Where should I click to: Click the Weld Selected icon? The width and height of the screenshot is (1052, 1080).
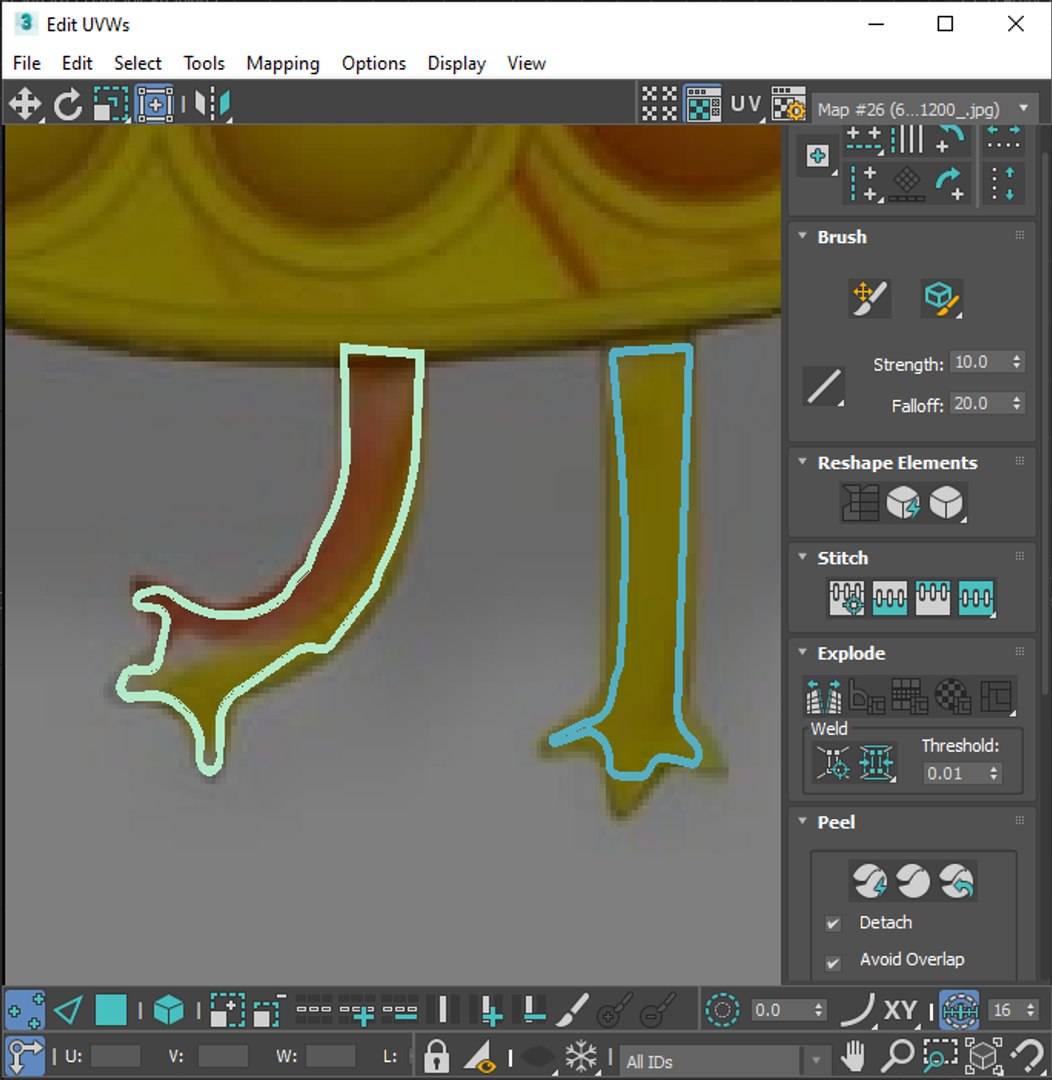[x=876, y=762]
